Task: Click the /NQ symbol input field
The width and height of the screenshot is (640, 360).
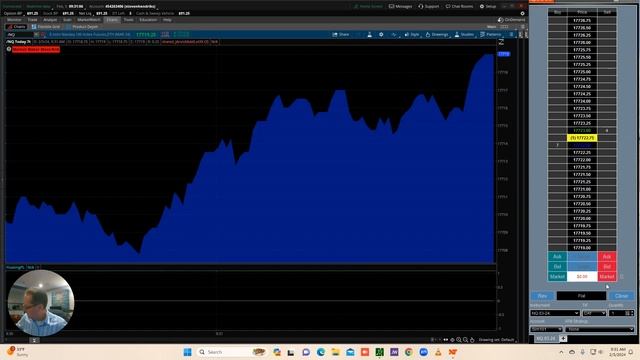Action: click(x=20, y=35)
